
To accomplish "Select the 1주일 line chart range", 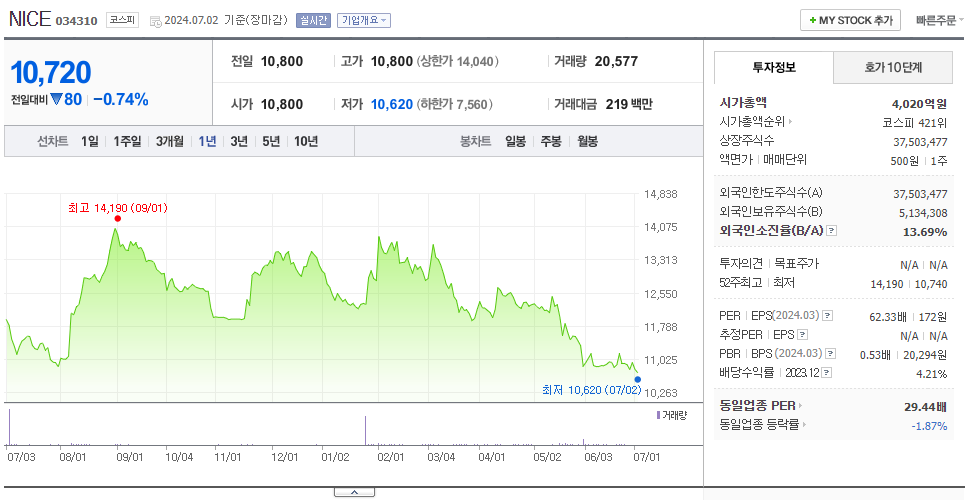I will point(127,141).
